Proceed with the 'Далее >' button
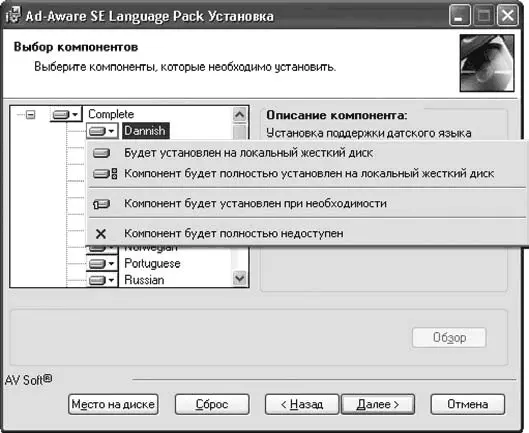529x433 pixels. tap(378, 404)
